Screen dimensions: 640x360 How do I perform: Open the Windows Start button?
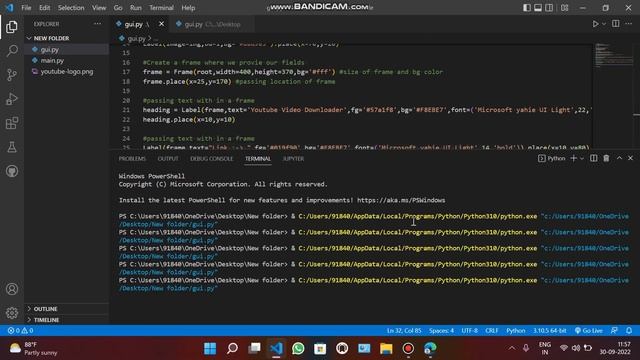point(210,349)
